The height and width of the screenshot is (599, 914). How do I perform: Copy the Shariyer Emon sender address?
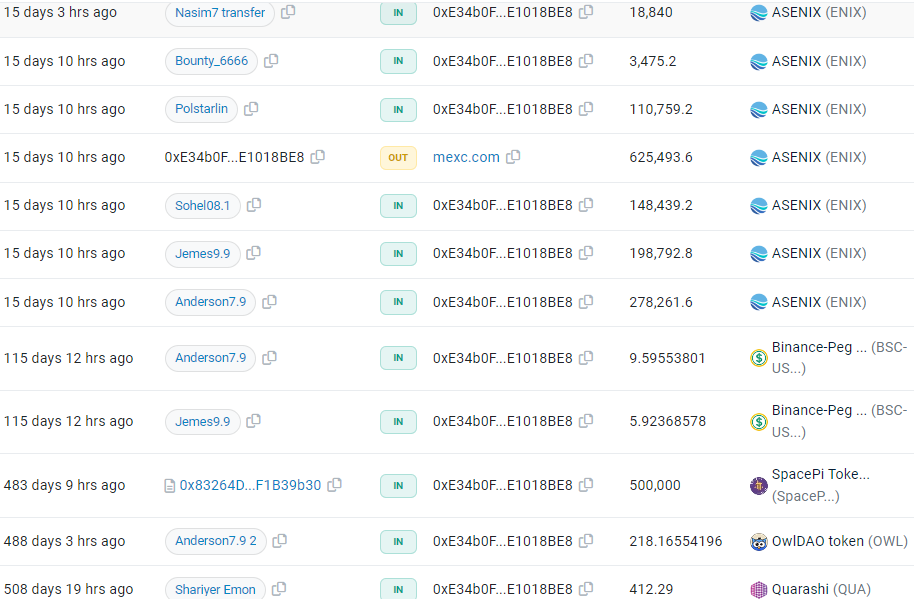tap(279, 589)
